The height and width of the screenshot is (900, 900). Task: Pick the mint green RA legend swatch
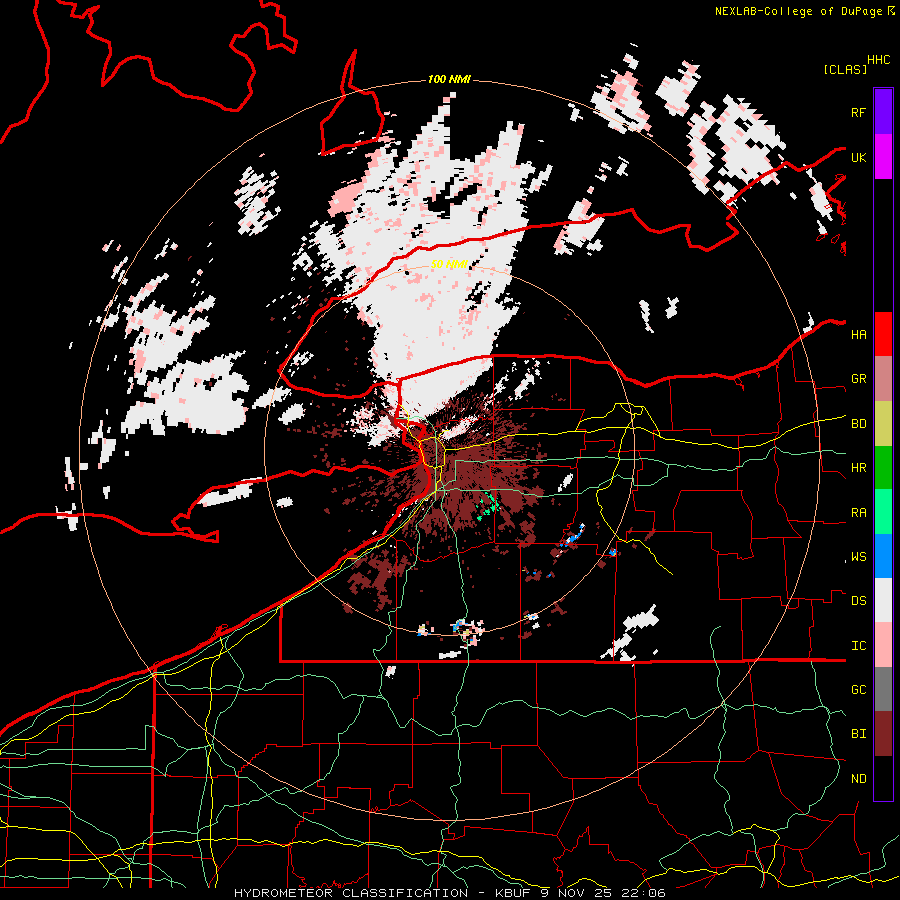[883, 512]
